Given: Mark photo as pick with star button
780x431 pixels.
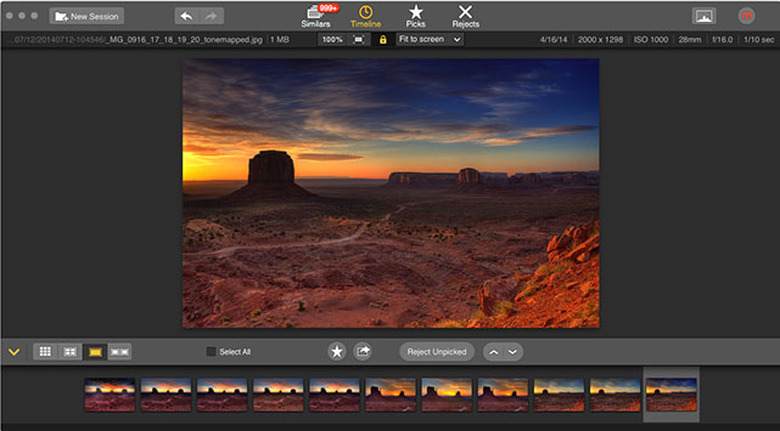Looking at the screenshot, I should pyautogui.click(x=338, y=352).
